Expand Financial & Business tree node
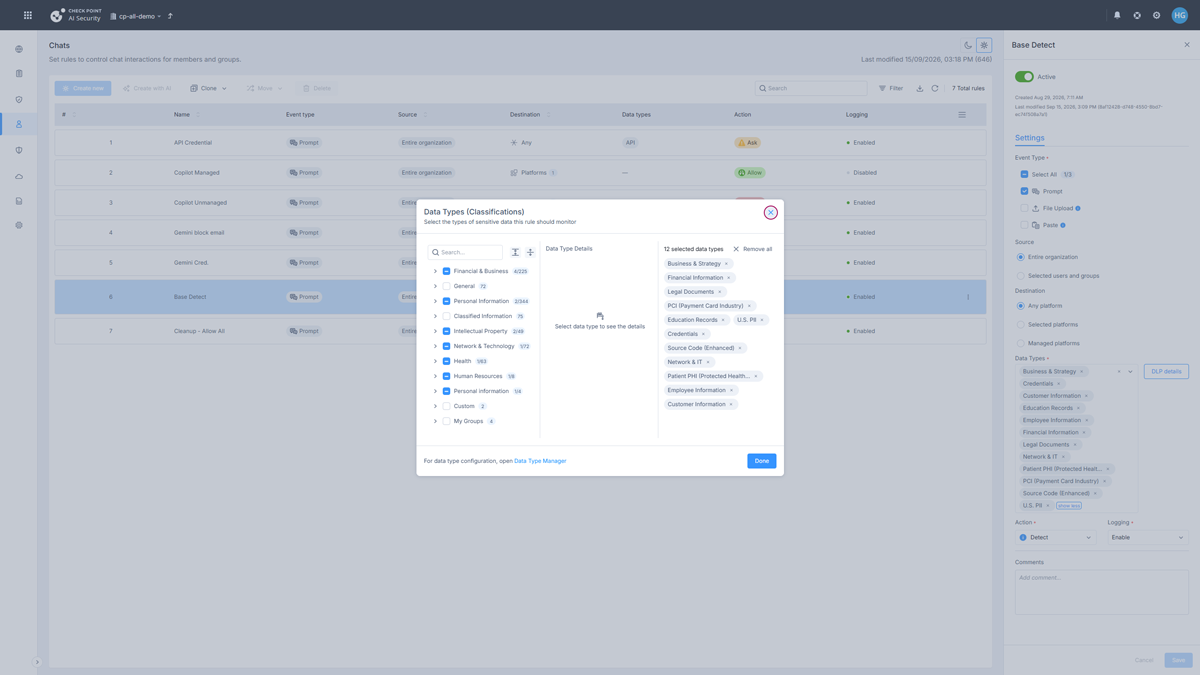This screenshot has height=675, width=1200. 435,271
